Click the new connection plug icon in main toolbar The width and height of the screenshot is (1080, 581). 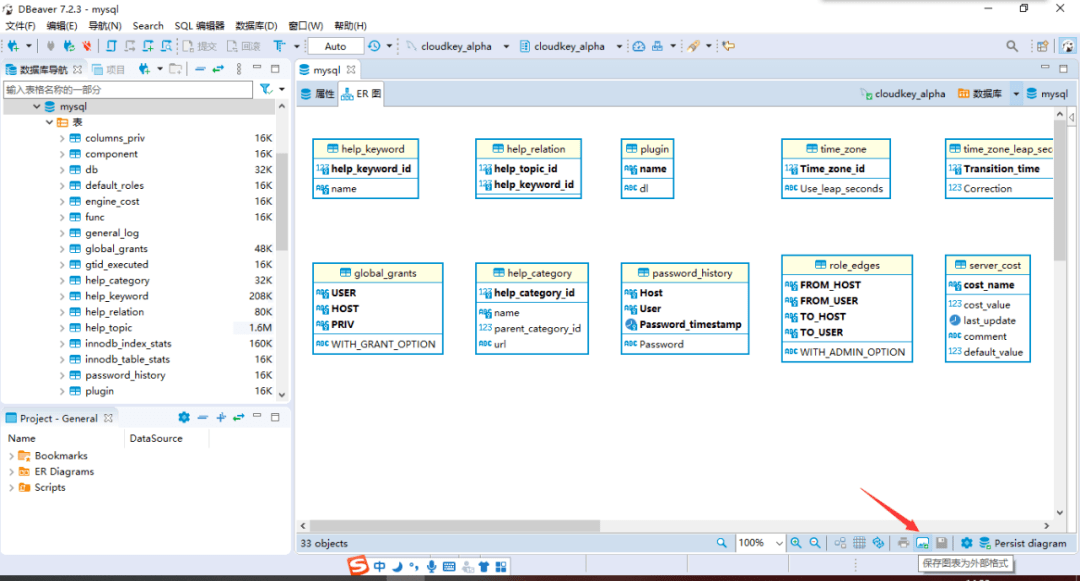(13, 46)
